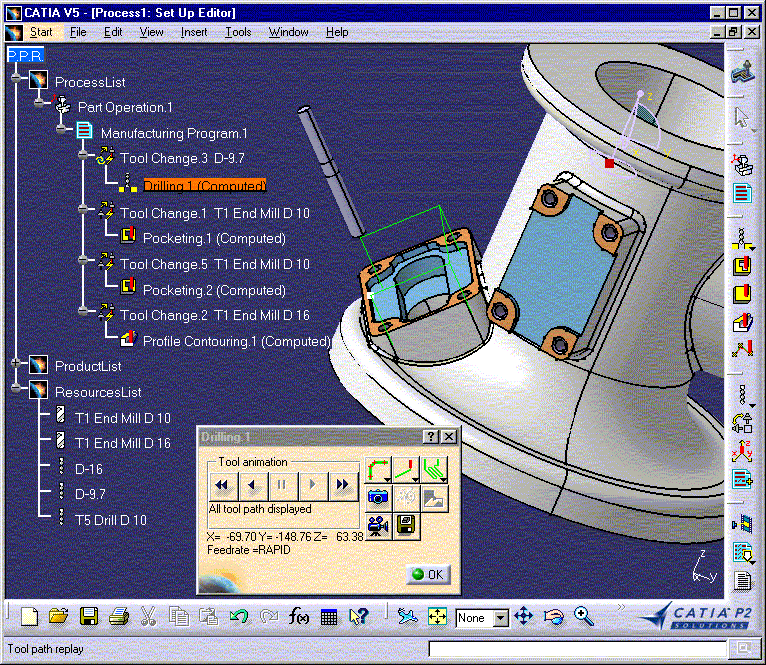Click the axis system icon in right toolbar
This screenshot has height=665, width=766.
(x=742, y=451)
